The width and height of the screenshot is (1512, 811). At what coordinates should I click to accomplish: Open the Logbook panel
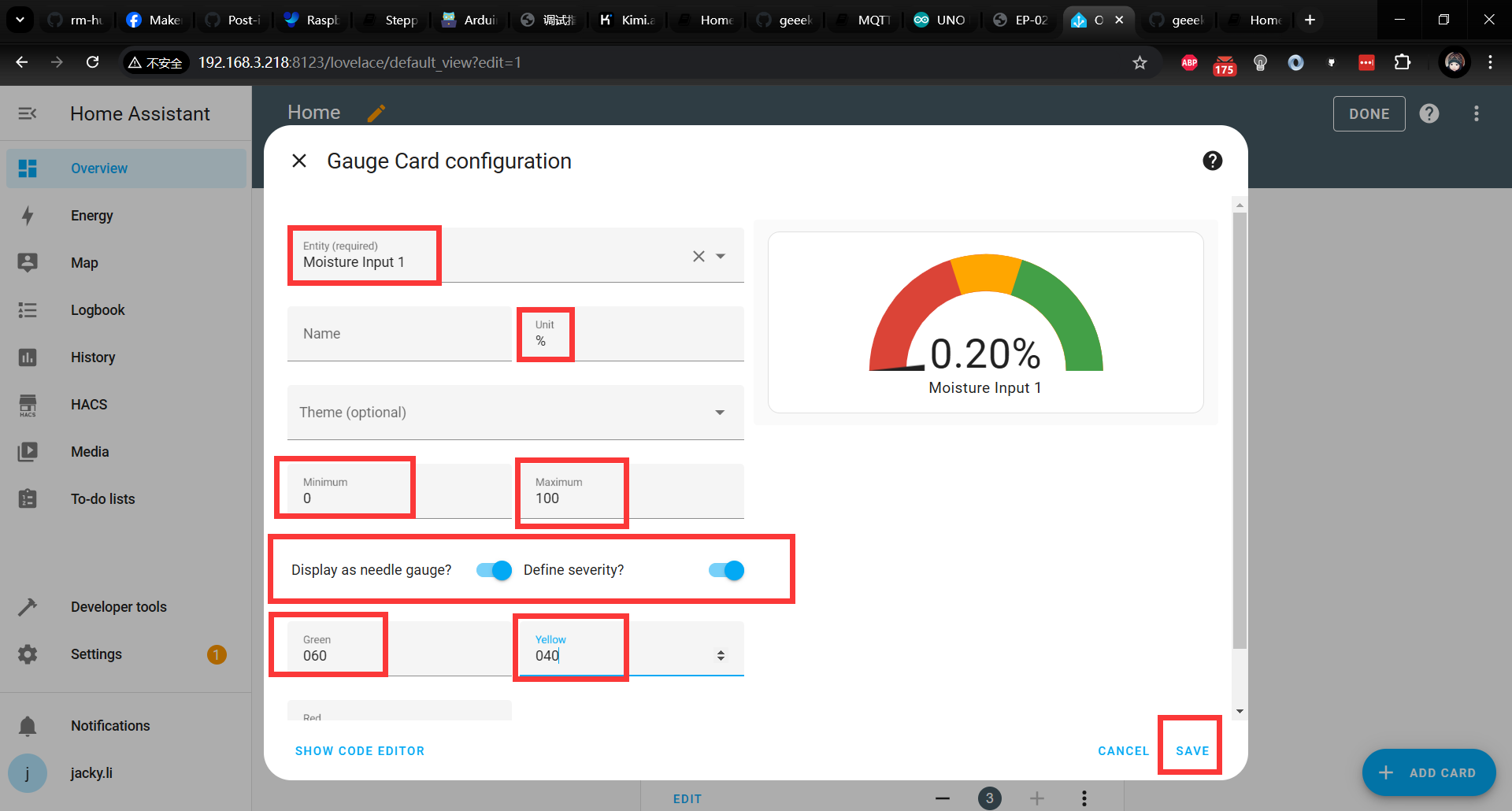126,310
